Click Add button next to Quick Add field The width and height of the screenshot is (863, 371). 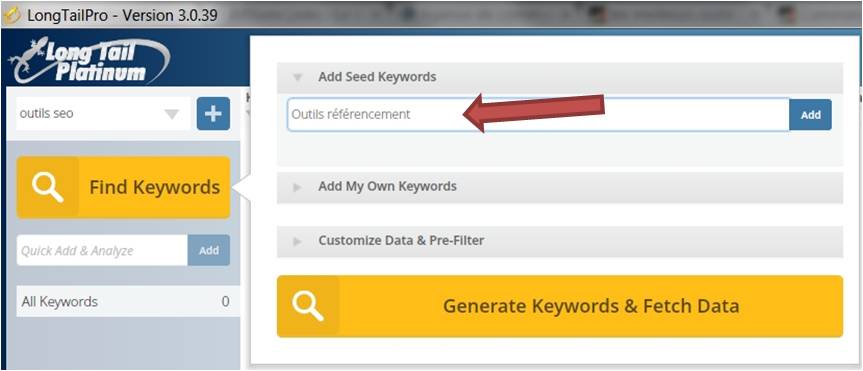coord(209,250)
